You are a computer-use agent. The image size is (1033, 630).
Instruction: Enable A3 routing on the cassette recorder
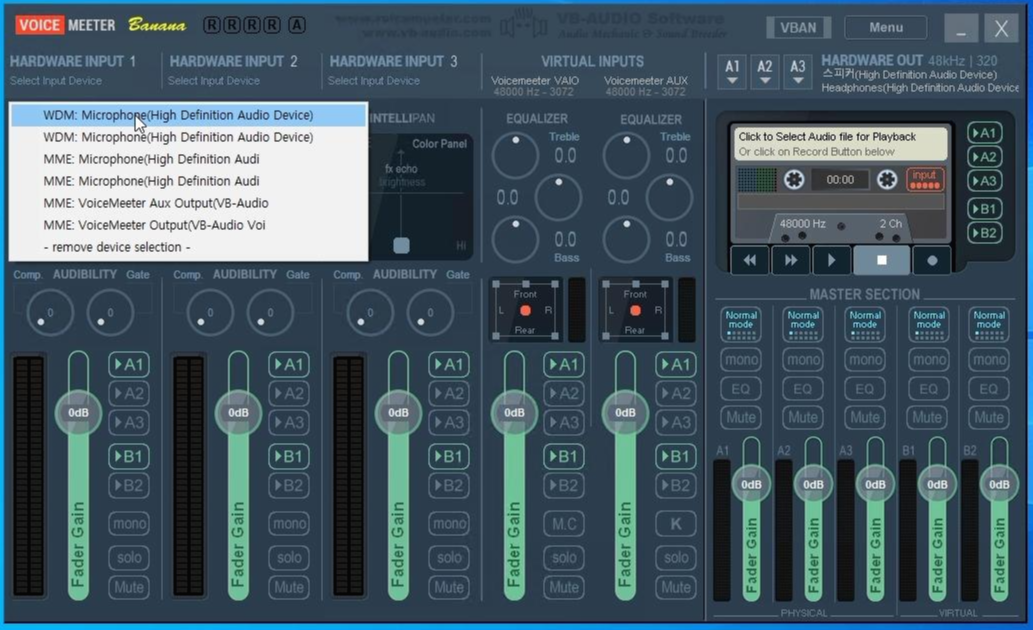[x=984, y=181]
